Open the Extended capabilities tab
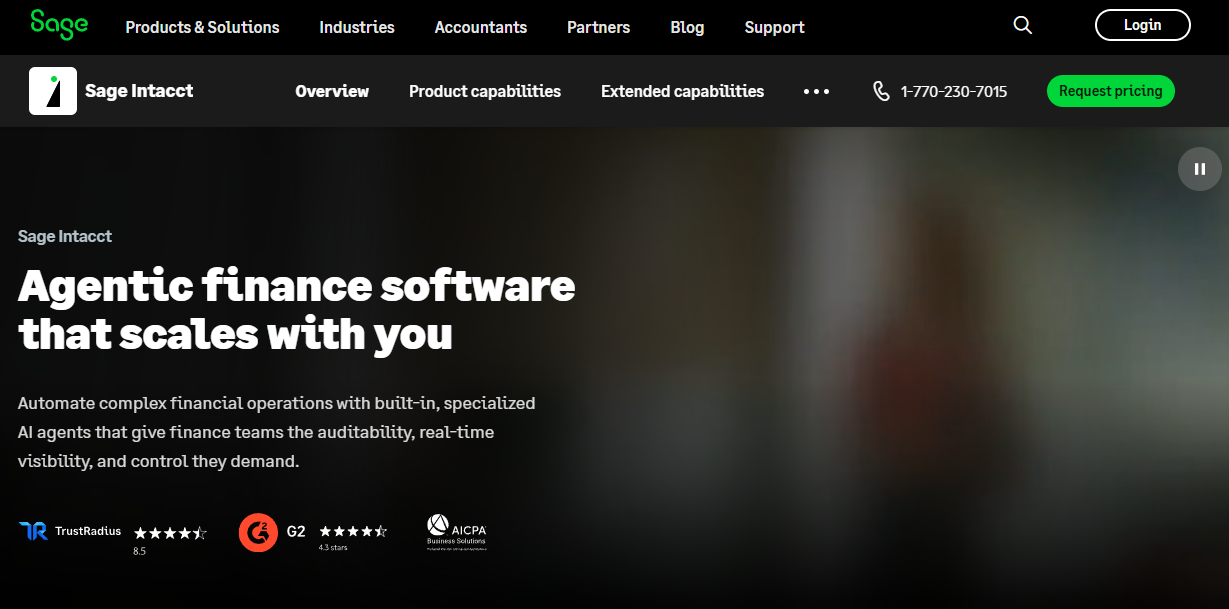This screenshot has height=609, width=1229. (682, 91)
